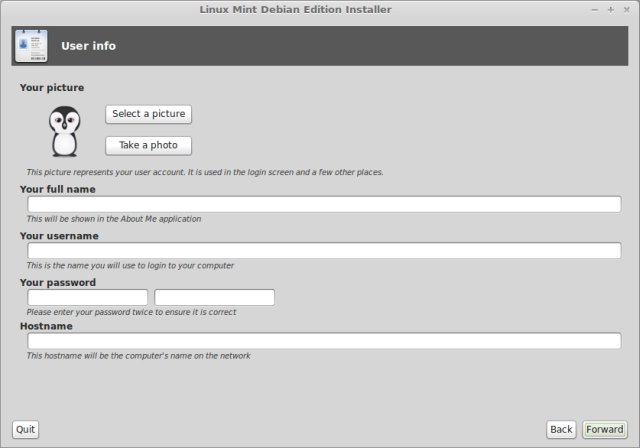Minimize the installer window
Screen dimensions: 640x448
[595, 10]
